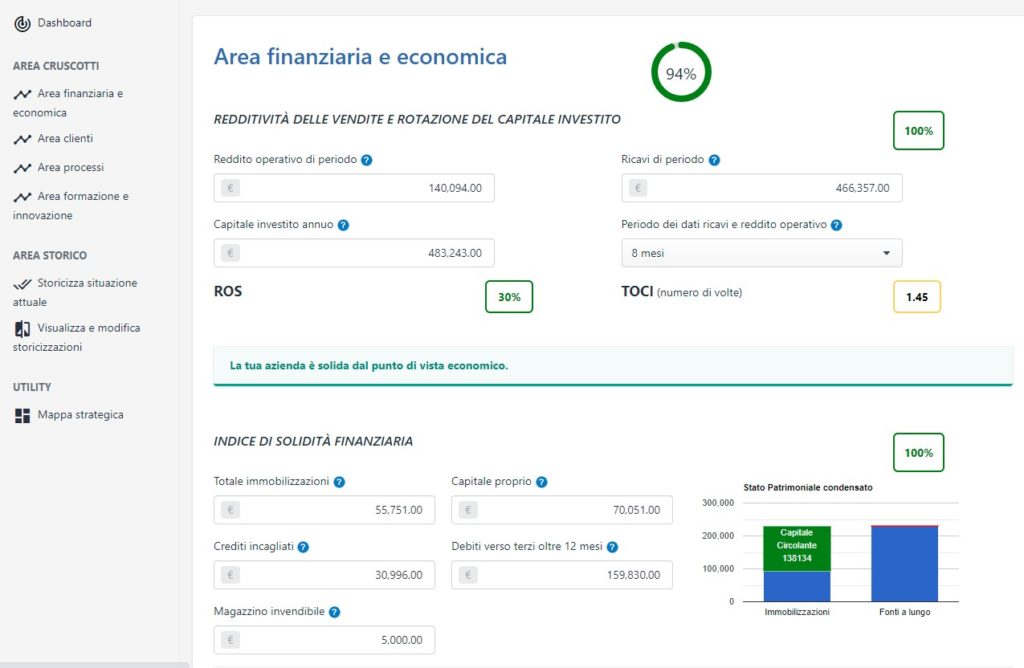Click the Fonti a lungo chart axis label

904,612
